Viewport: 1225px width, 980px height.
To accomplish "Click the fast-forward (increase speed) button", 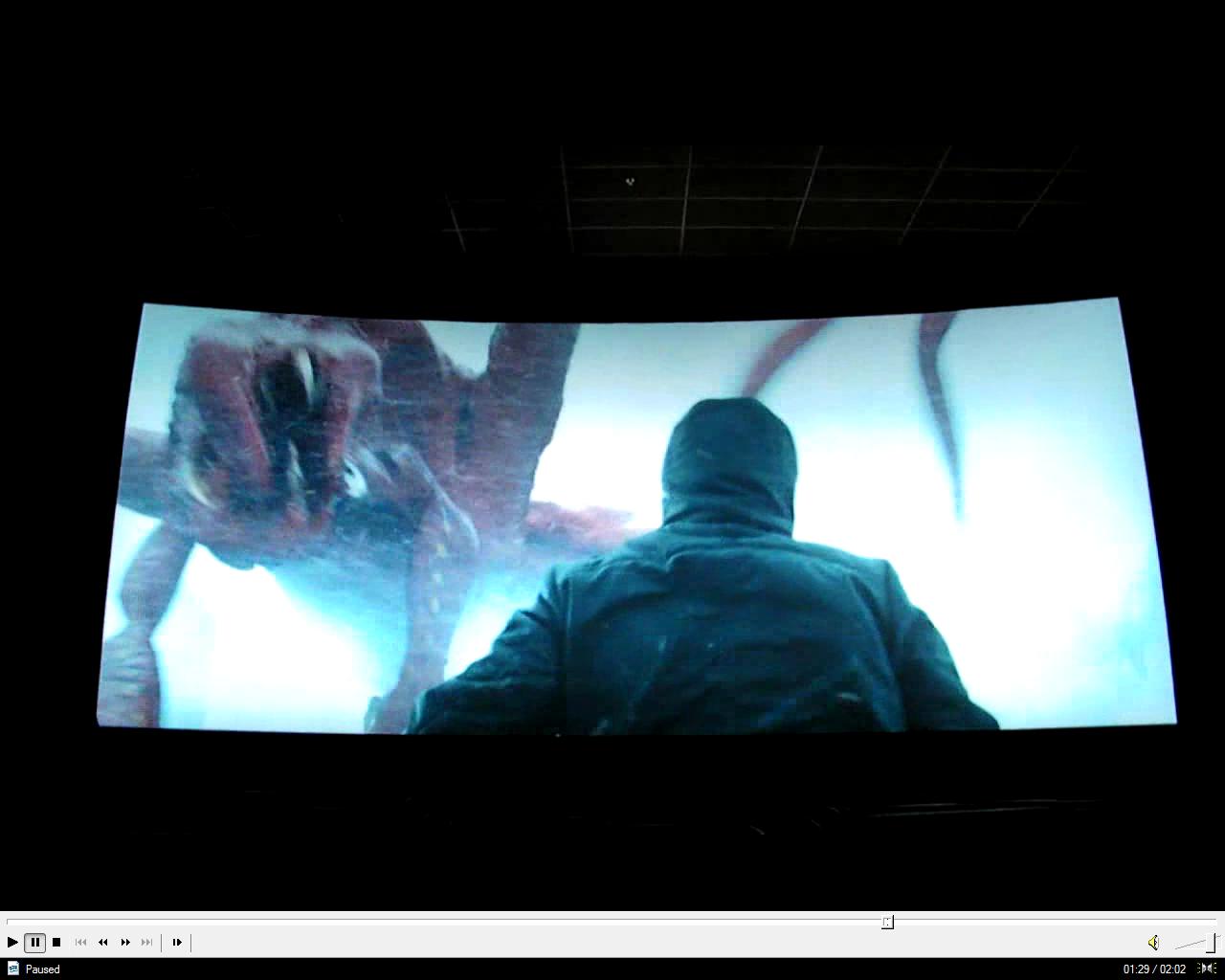I will pyautogui.click(x=125, y=943).
